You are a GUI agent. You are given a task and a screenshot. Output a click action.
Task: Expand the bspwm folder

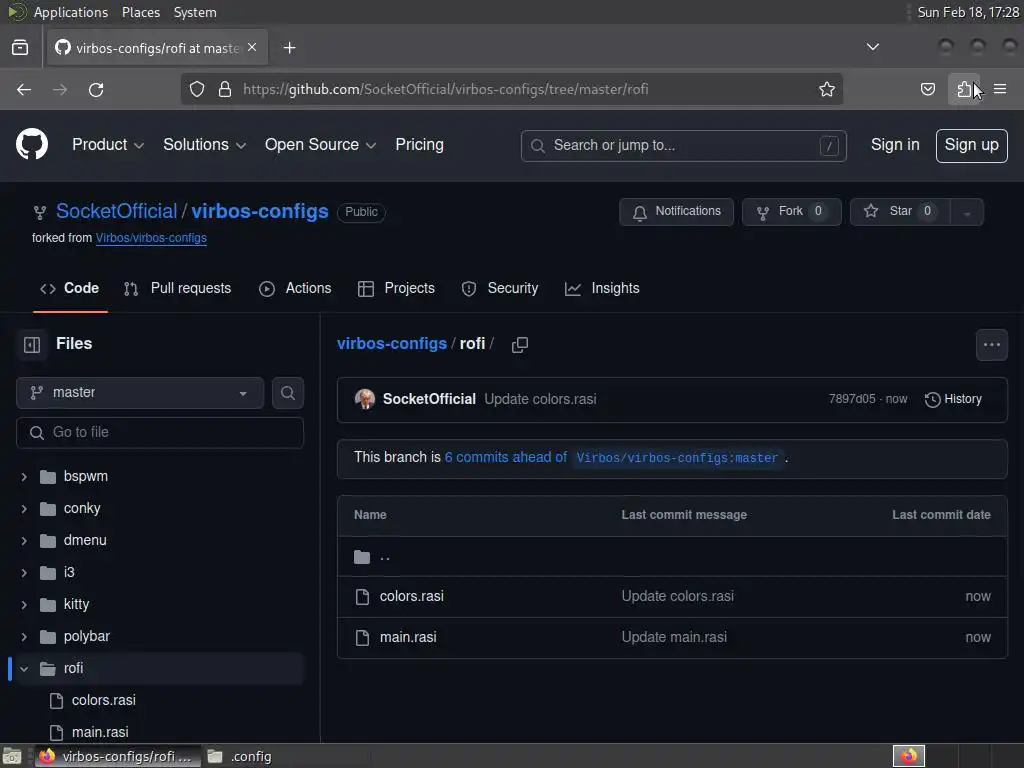(24, 477)
